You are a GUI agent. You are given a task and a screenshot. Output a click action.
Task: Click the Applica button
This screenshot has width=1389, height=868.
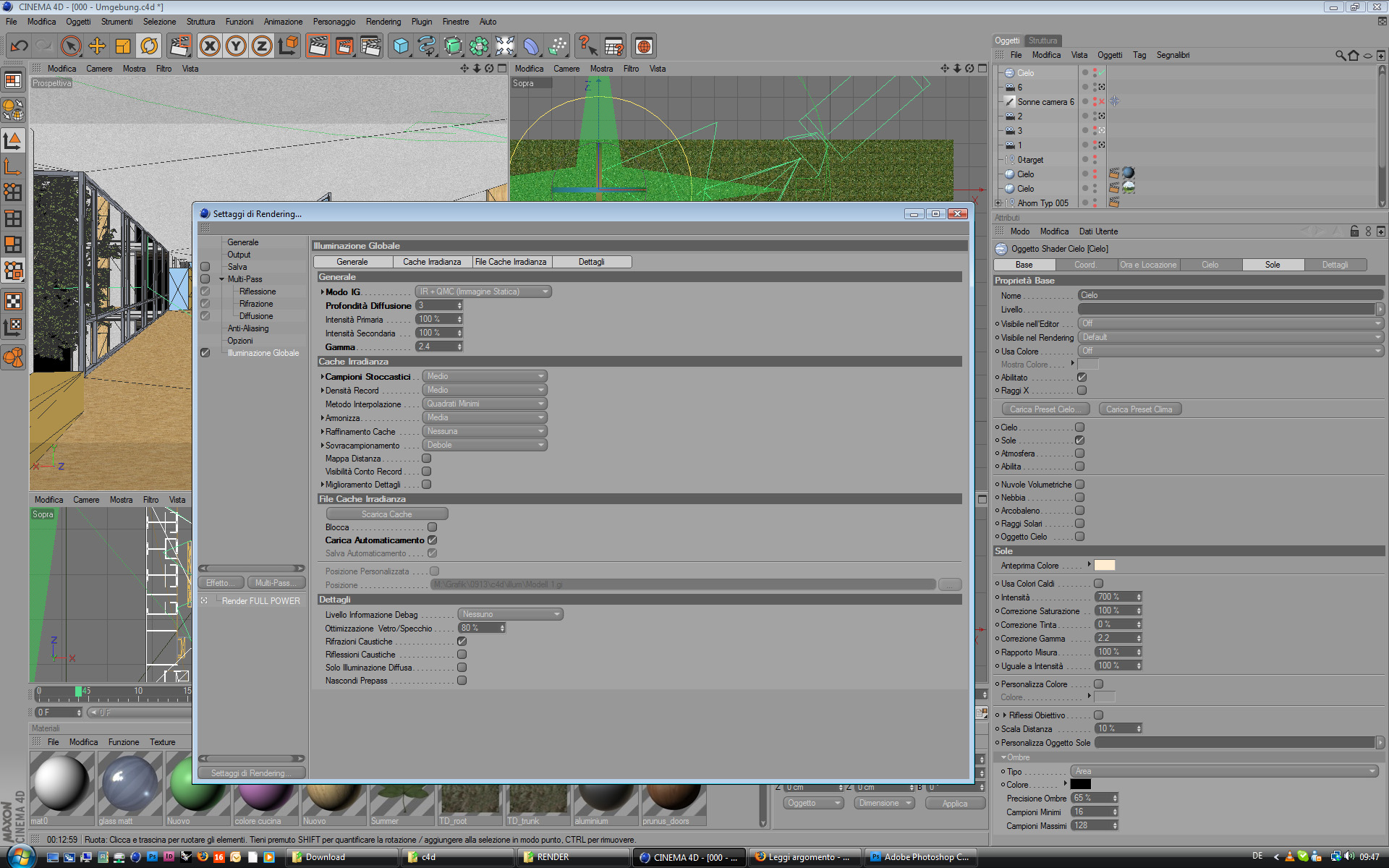[x=954, y=804]
